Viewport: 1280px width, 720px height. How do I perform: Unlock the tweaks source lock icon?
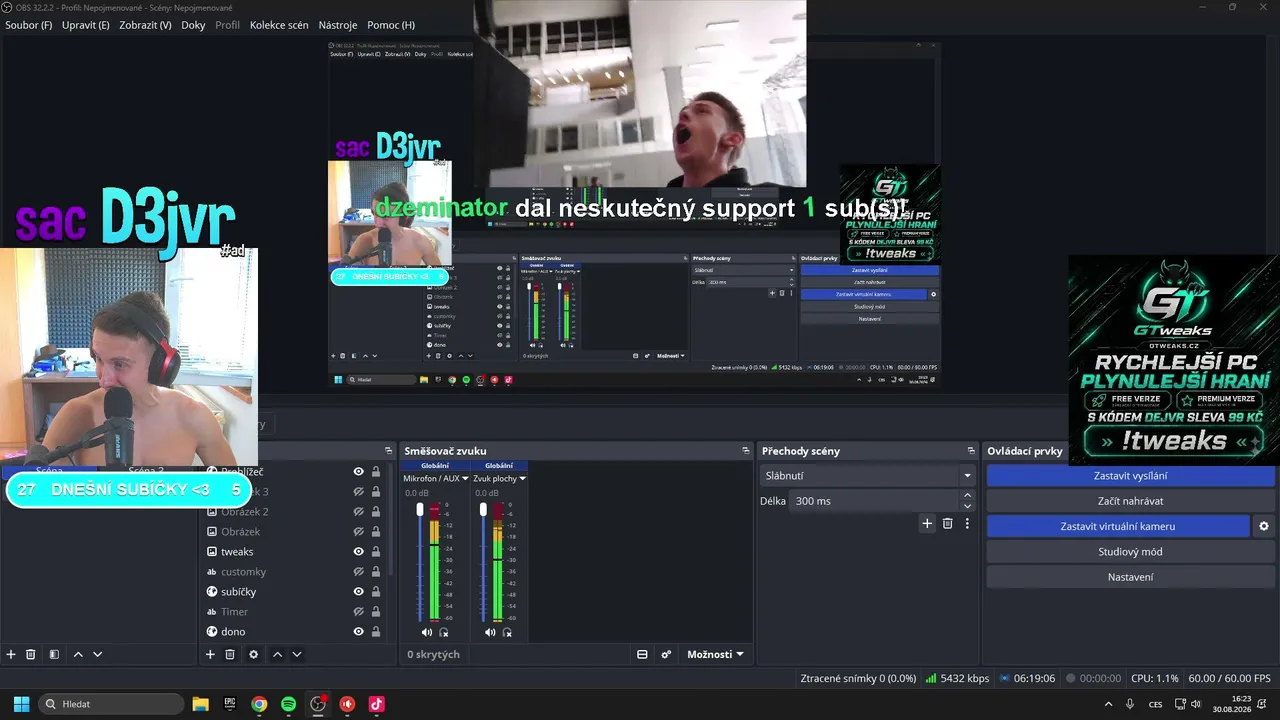pos(376,552)
